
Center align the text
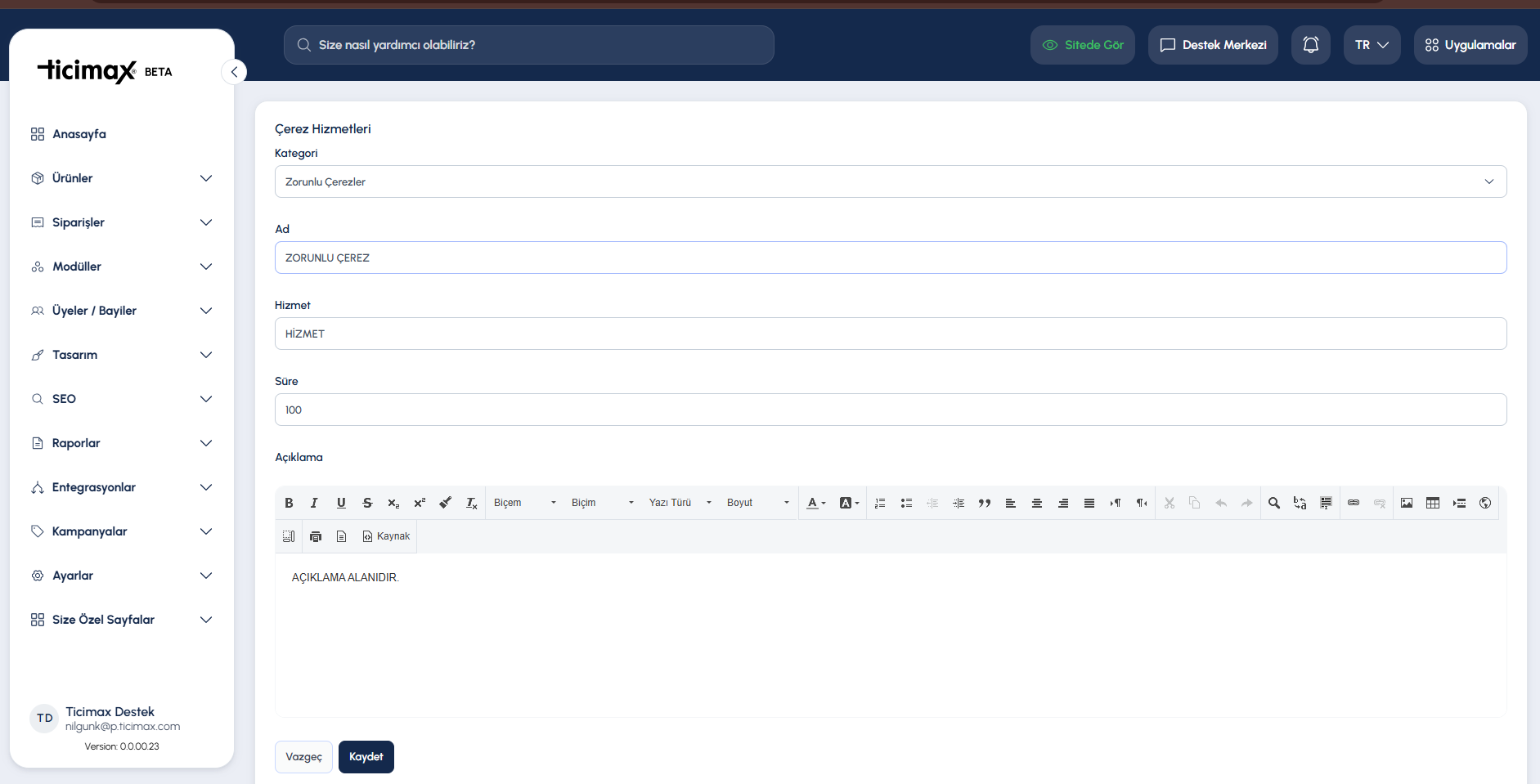(1037, 503)
